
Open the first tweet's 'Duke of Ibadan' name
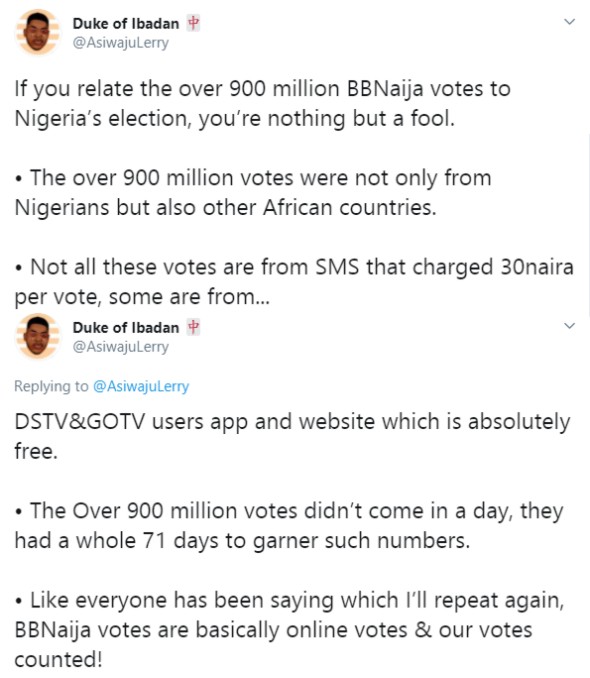(x=126, y=23)
